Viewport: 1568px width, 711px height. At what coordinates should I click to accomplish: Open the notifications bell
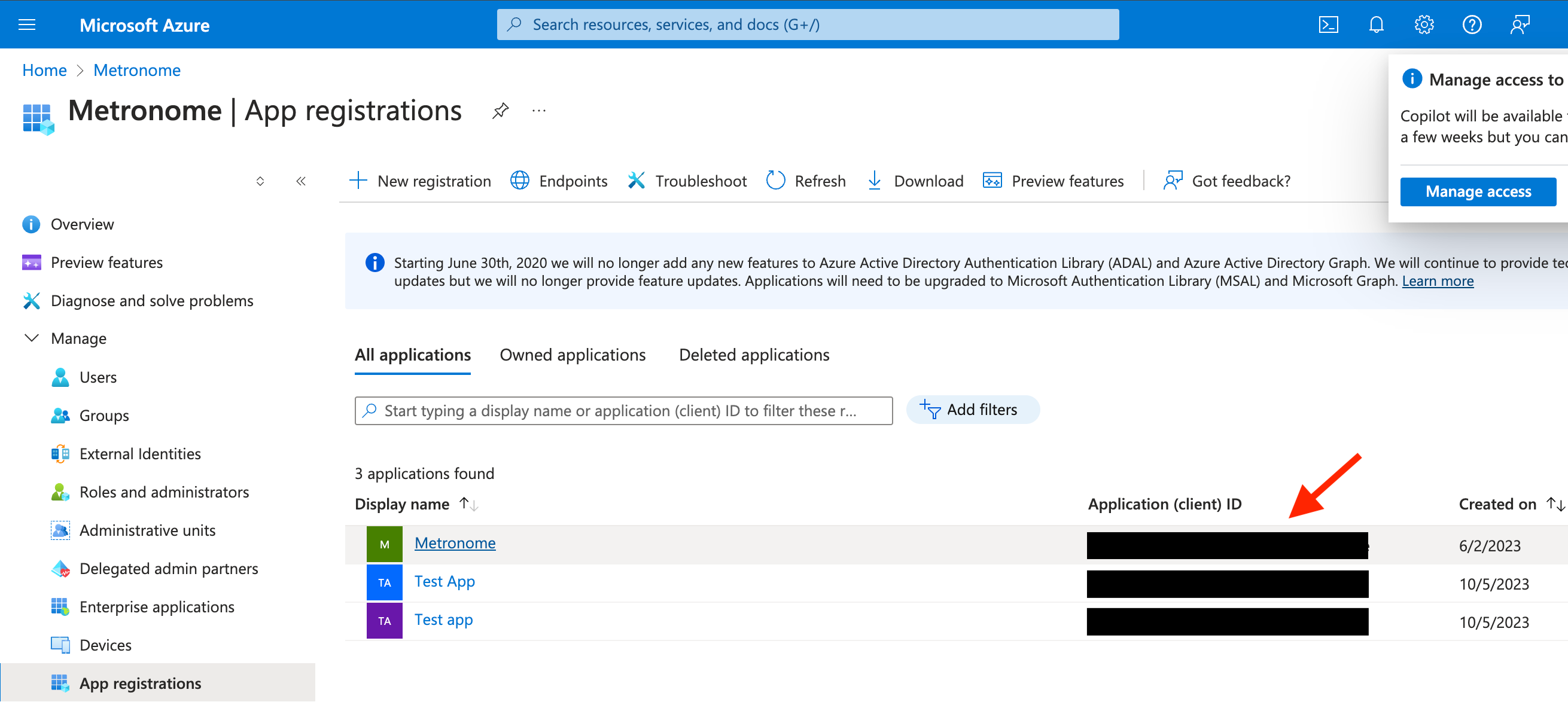tap(1375, 25)
